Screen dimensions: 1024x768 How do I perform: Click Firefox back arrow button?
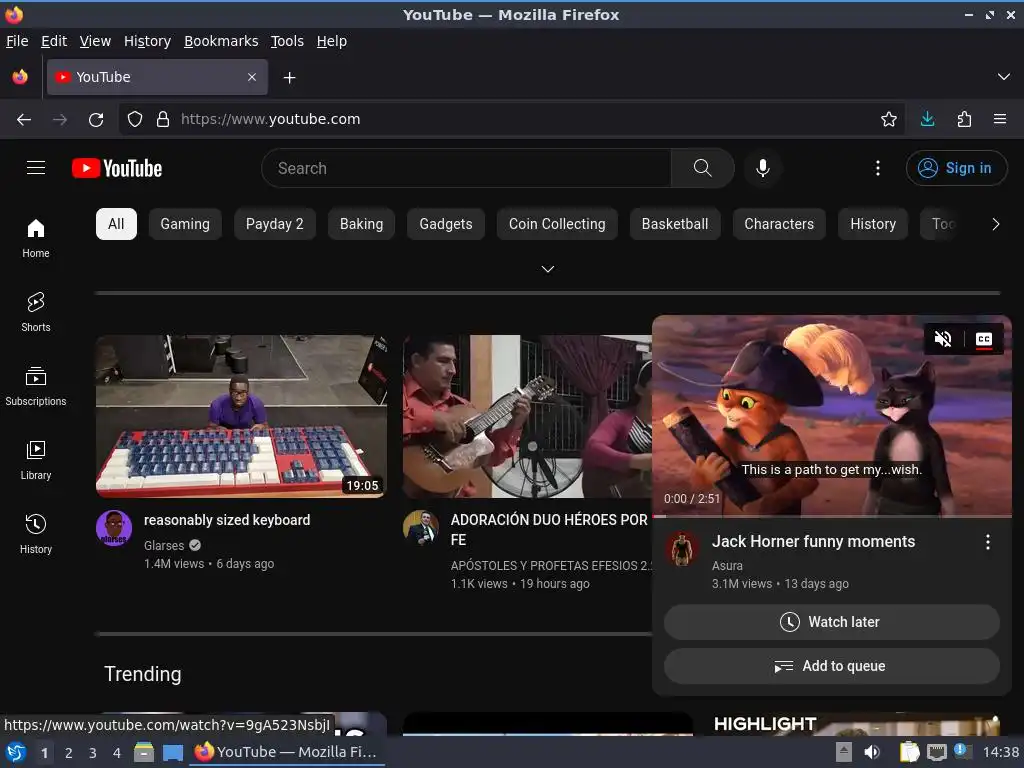(x=24, y=119)
